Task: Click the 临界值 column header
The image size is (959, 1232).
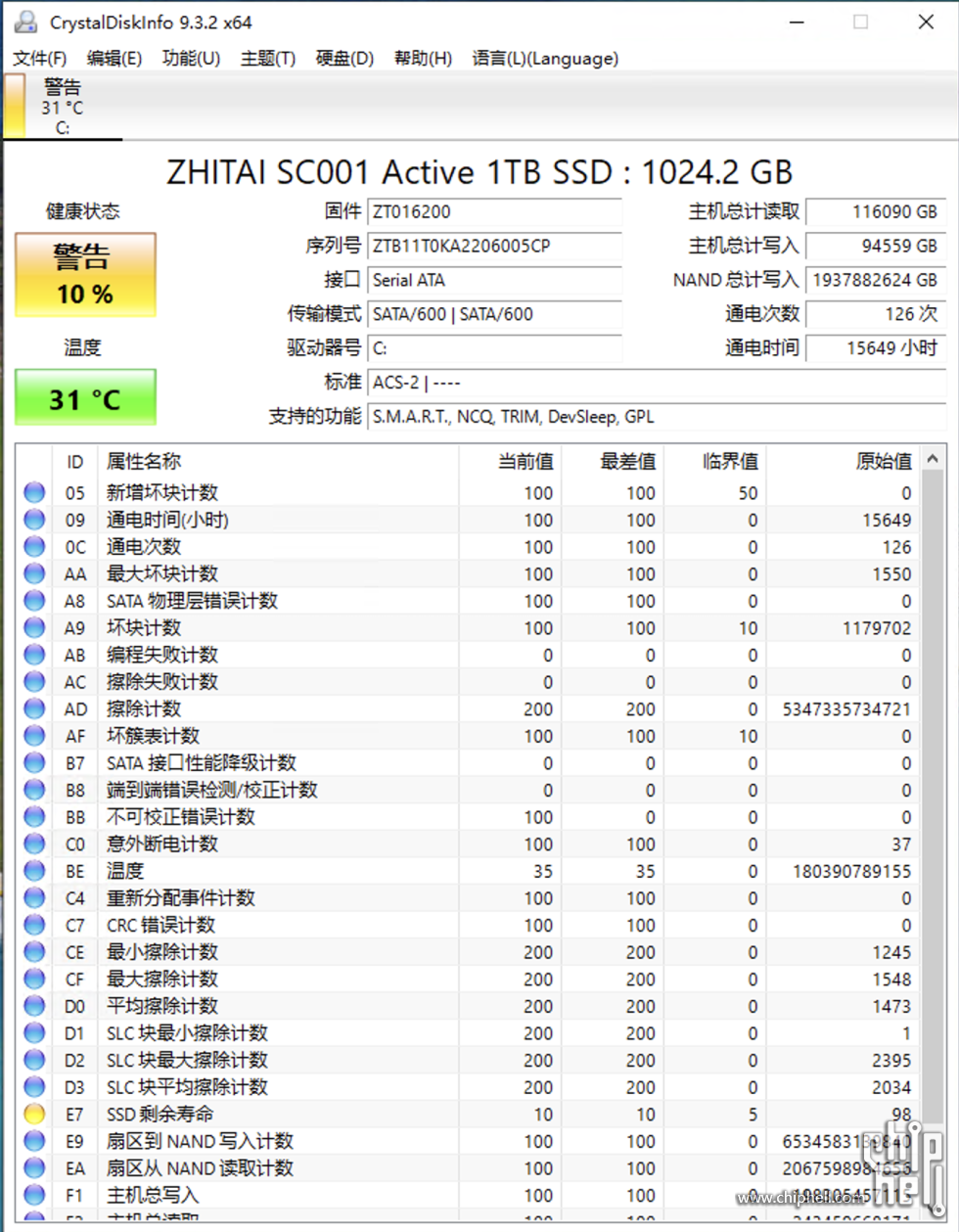Action: click(715, 461)
